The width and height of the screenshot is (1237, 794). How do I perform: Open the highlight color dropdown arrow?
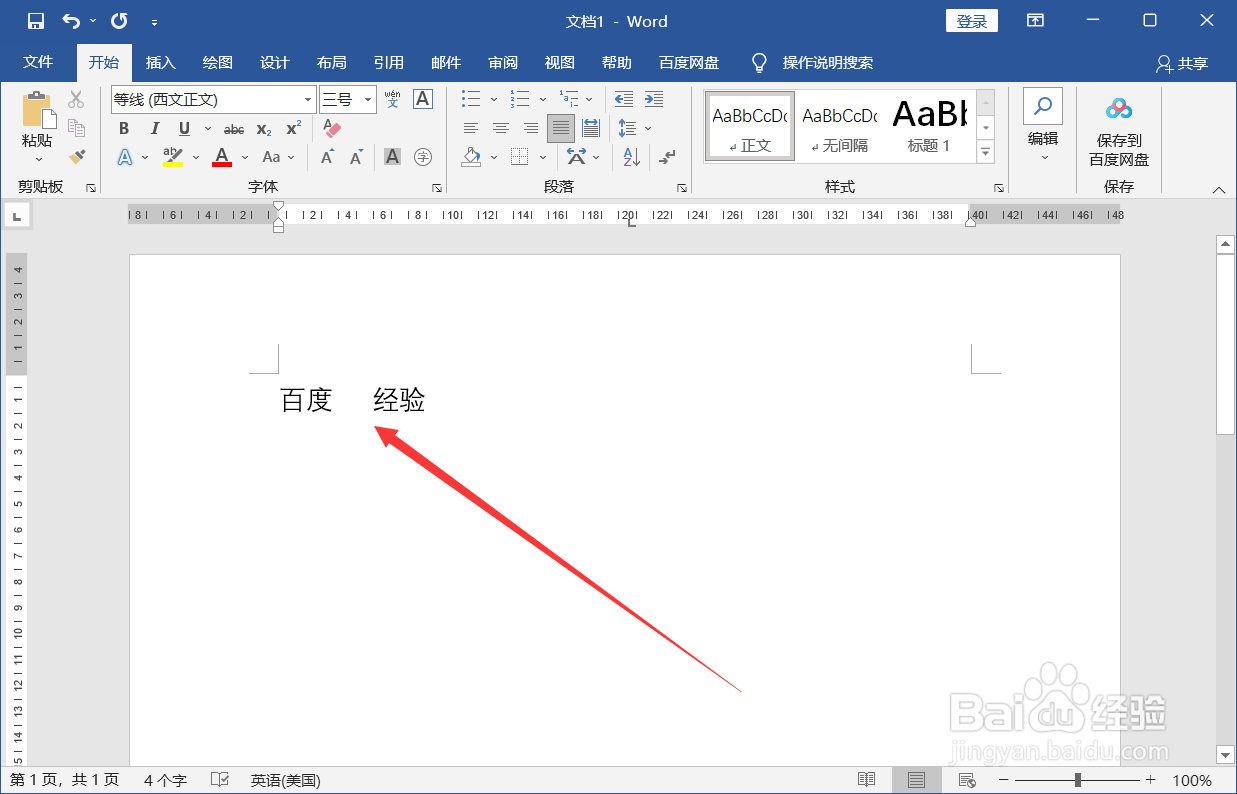195,158
